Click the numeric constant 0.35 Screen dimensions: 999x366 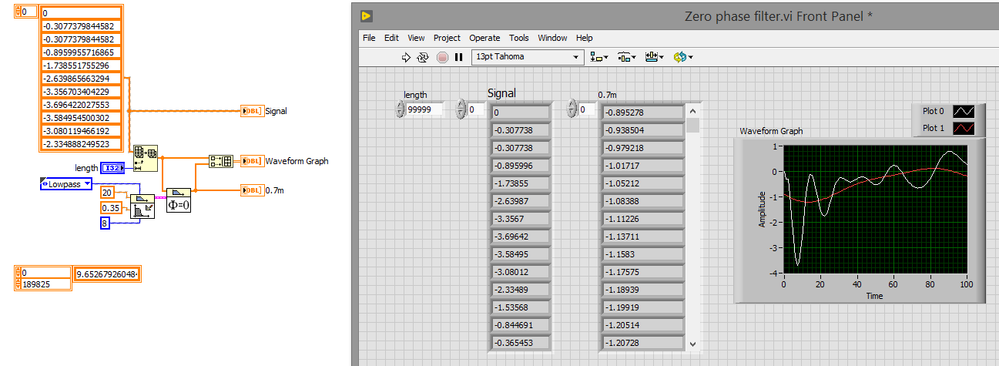[x=110, y=208]
